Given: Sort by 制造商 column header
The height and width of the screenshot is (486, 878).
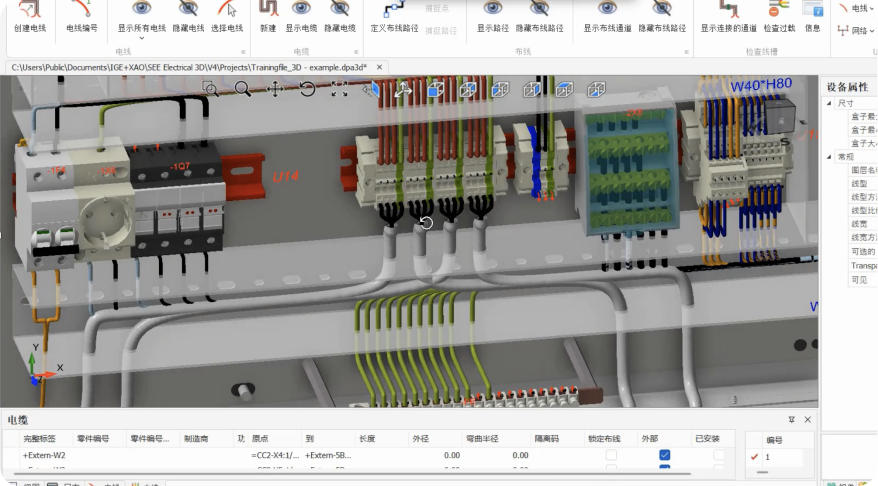Looking at the screenshot, I should 196,438.
